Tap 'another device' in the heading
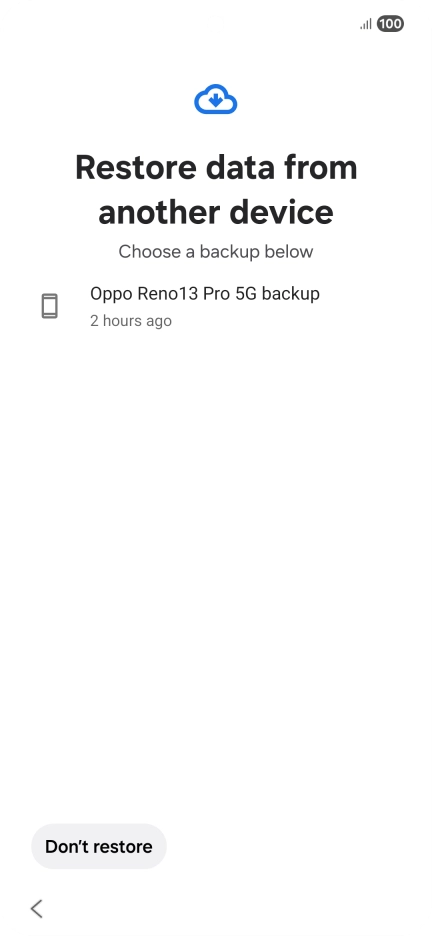The width and height of the screenshot is (432, 936). tap(216, 213)
